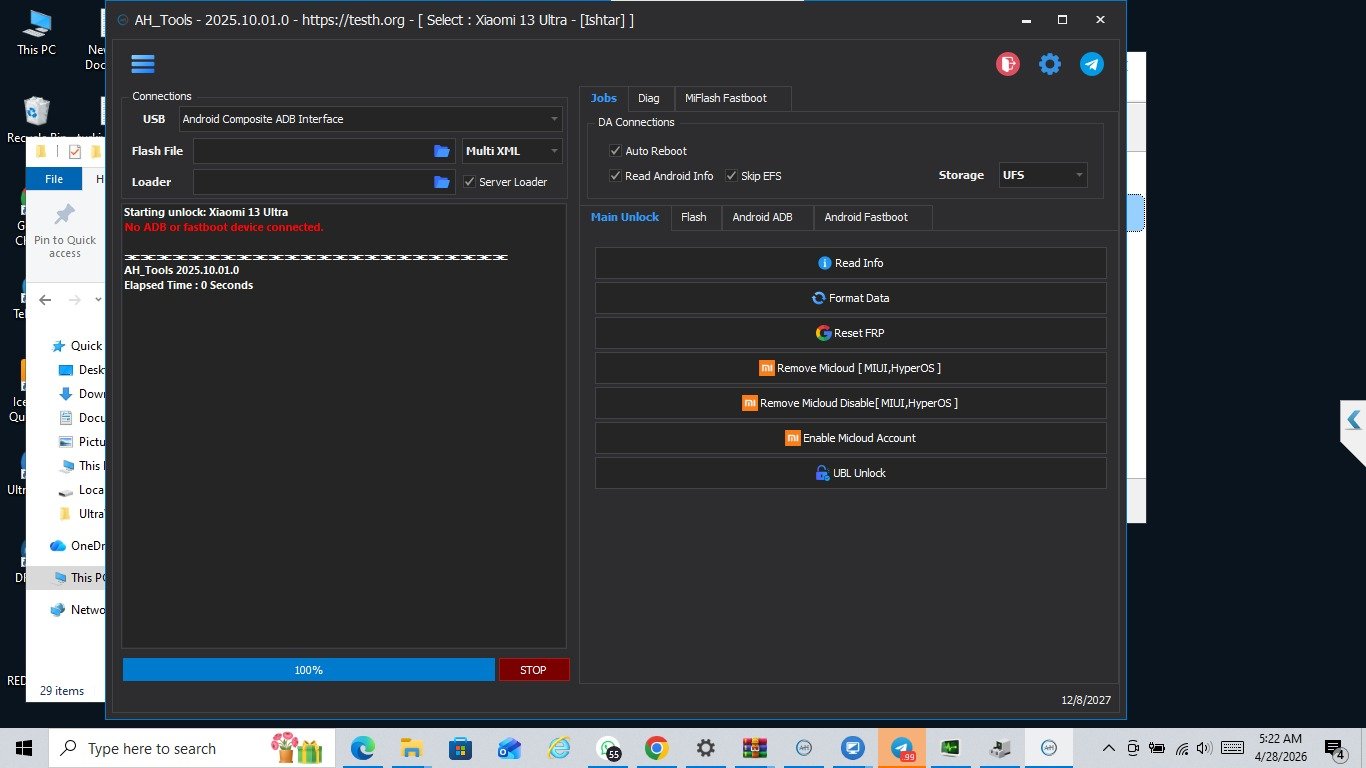
Task: Switch to the Diag tab
Action: [x=649, y=98]
